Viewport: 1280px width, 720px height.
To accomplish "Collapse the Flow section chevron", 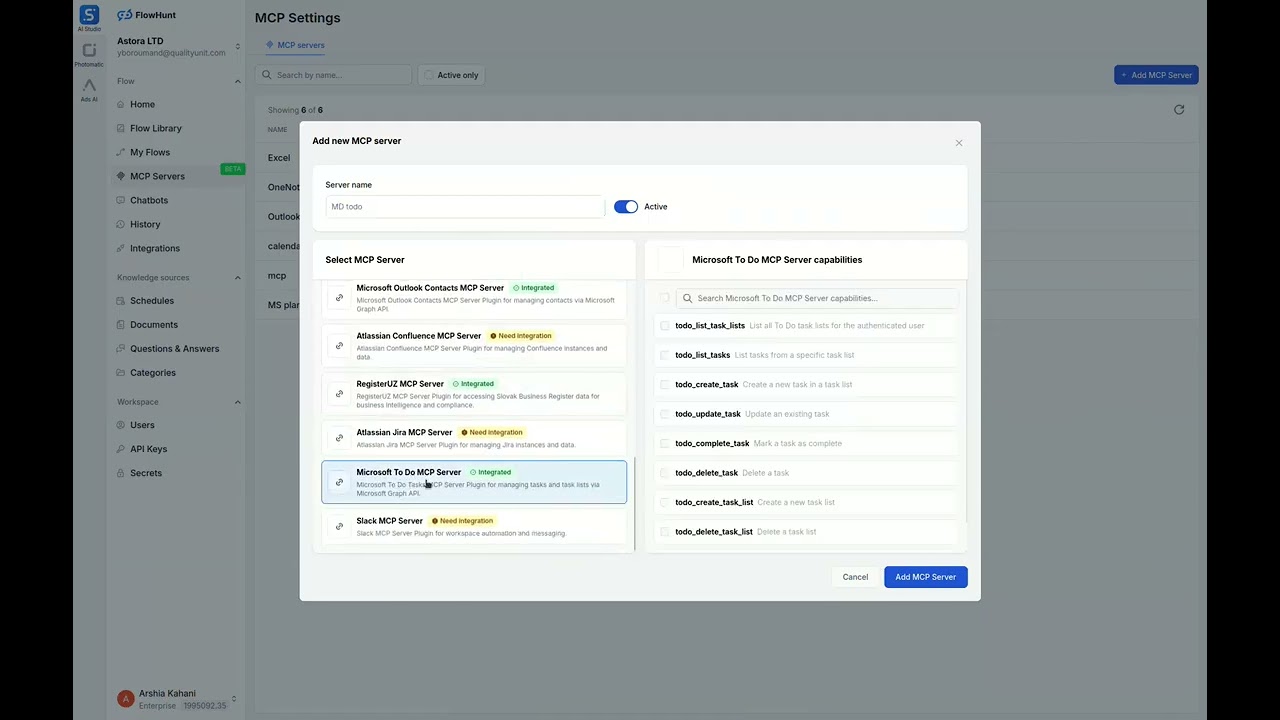I will point(237,81).
